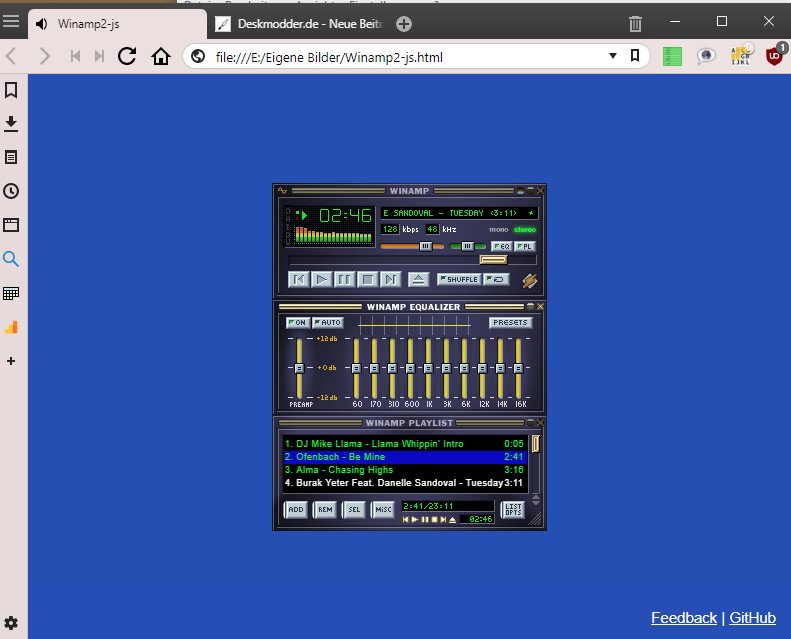Click the Winamp lightning bolt logo icon
The height and width of the screenshot is (639, 791).
(x=529, y=280)
